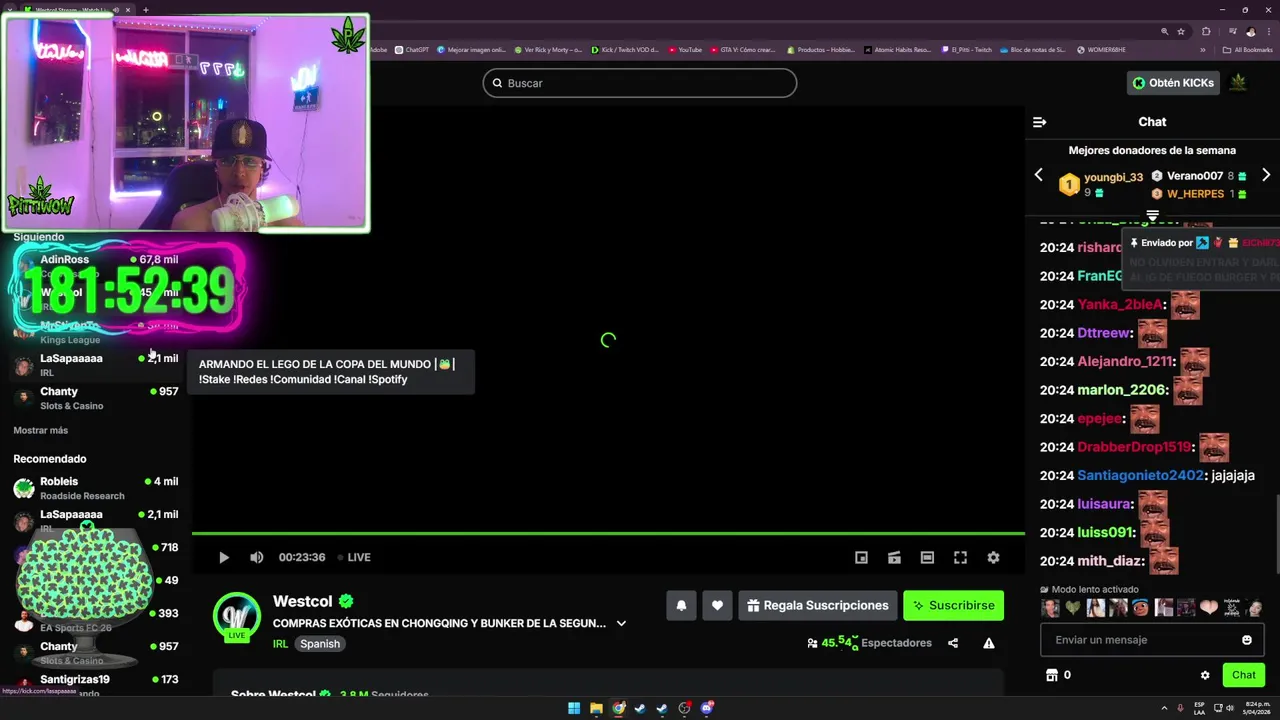Open ChatGPT bookmark
The height and width of the screenshot is (720, 1280).
(411, 49)
